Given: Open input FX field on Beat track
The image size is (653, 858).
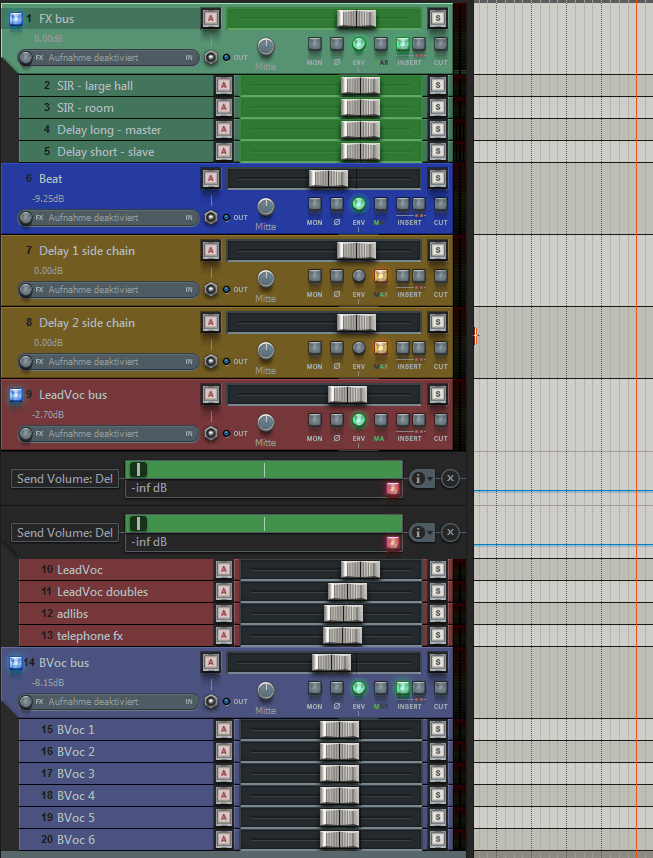Looking at the screenshot, I should click(x=108, y=217).
